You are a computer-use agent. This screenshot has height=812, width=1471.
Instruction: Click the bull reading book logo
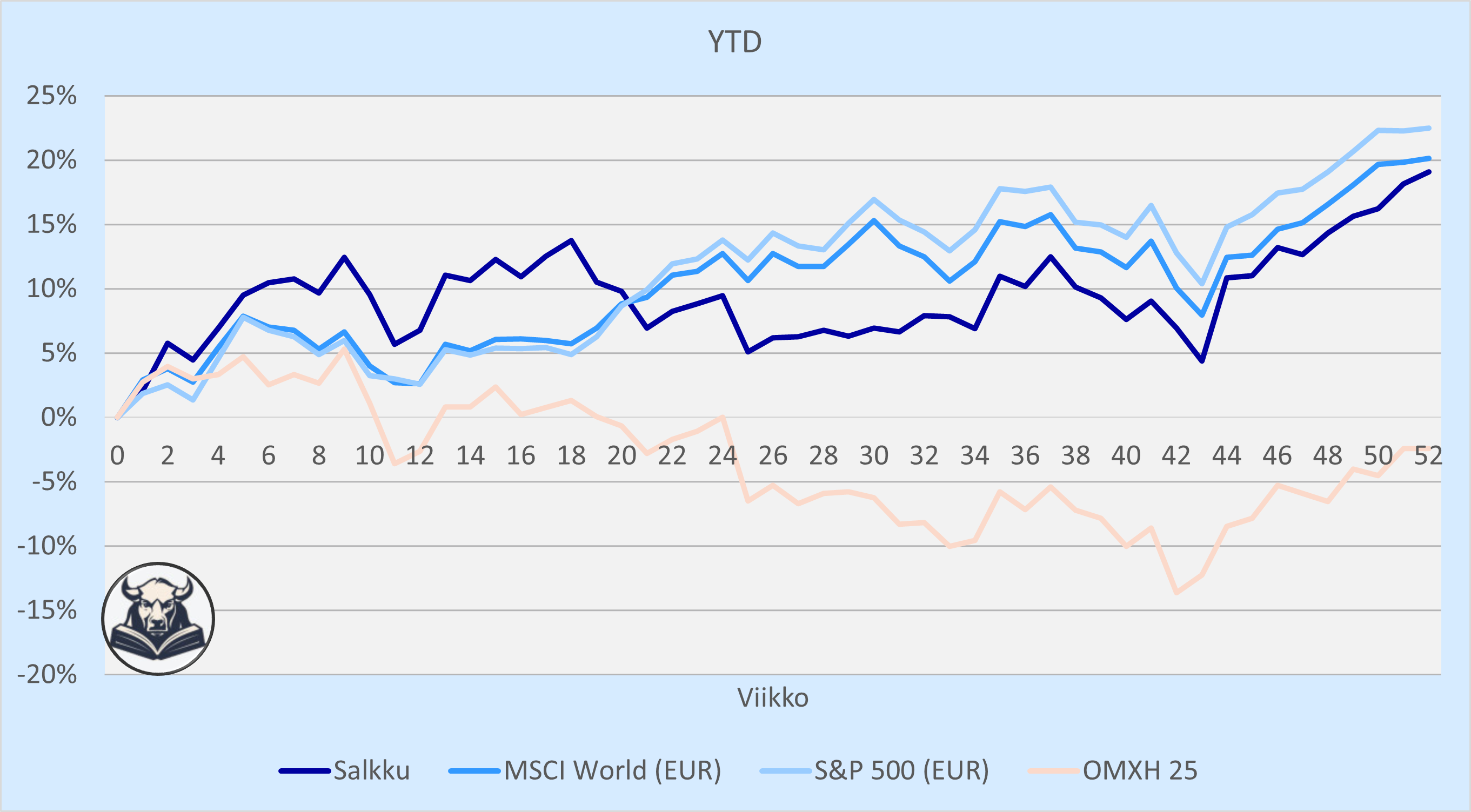pos(158,619)
